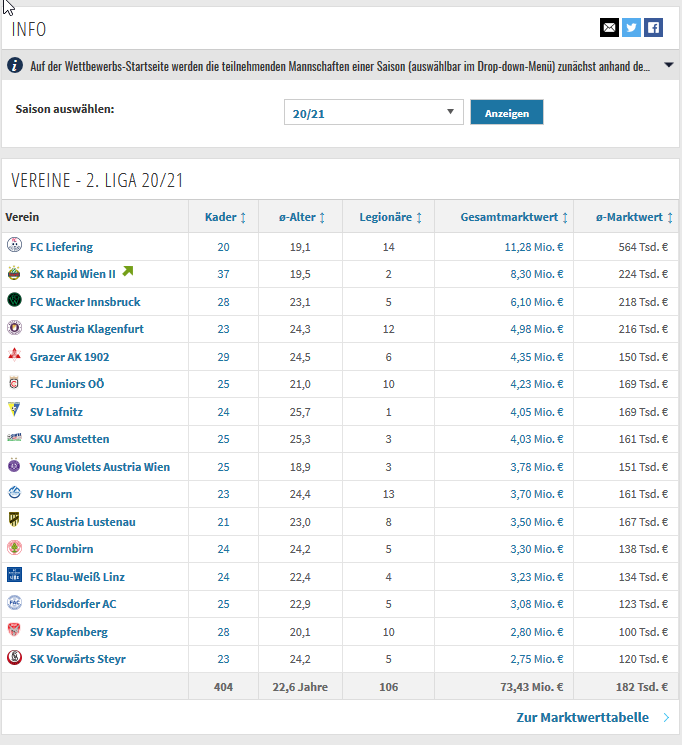Click the Anzeigen button
The height and width of the screenshot is (745, 682).
507,112
